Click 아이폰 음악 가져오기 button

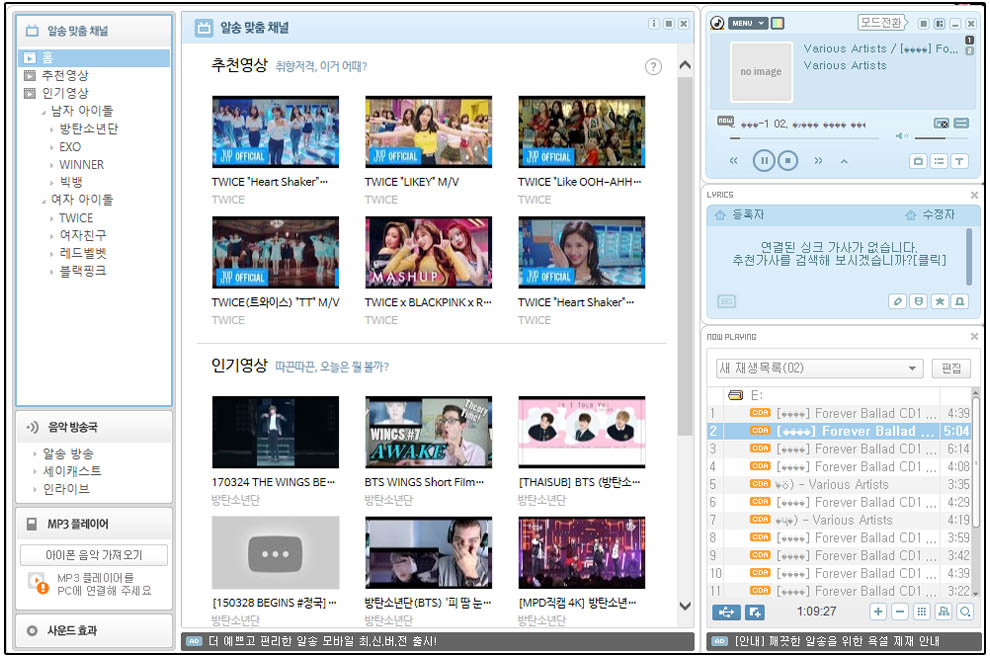(x=94, y=555)
